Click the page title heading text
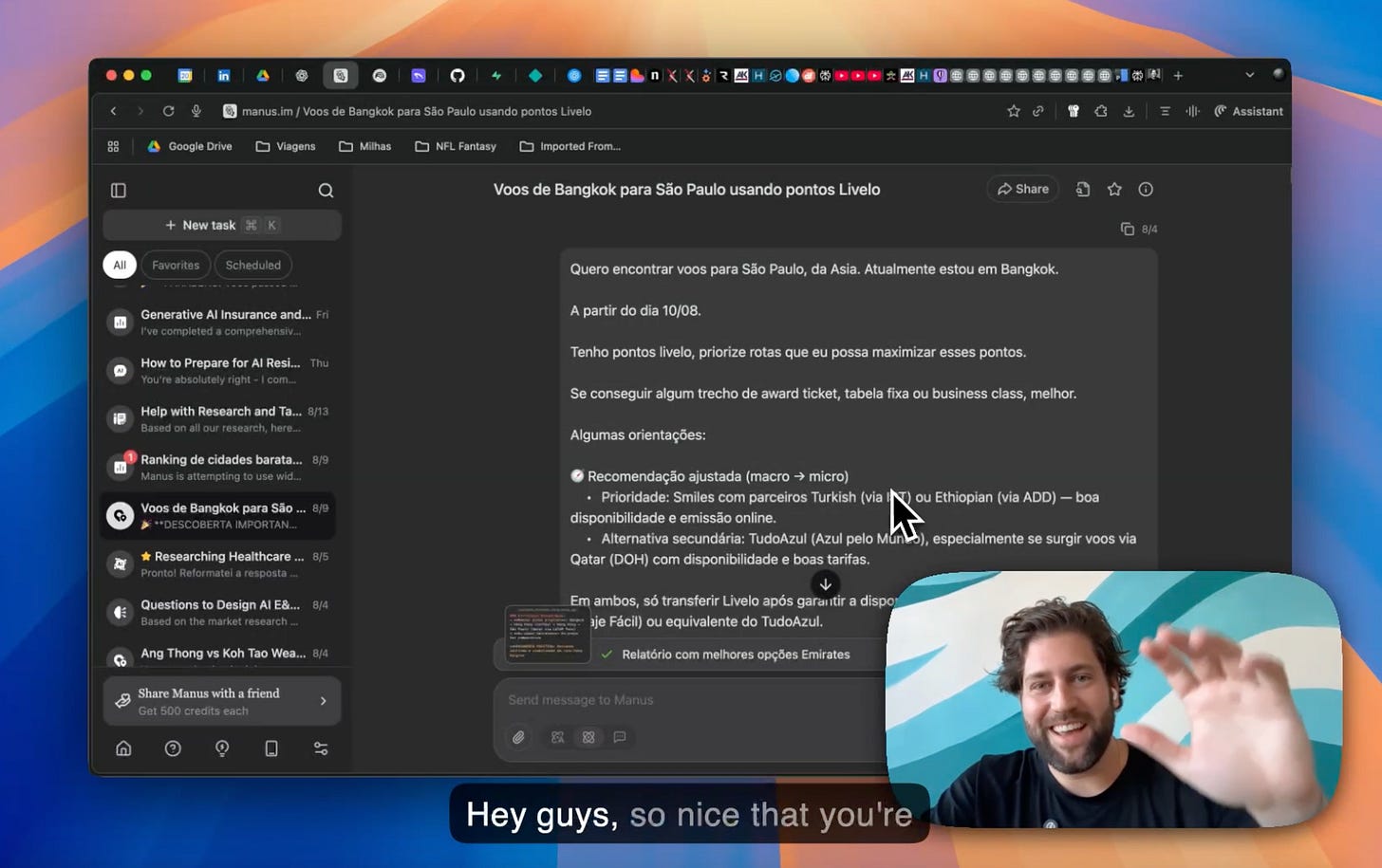1382x868 pixels. tap(686, 190)
